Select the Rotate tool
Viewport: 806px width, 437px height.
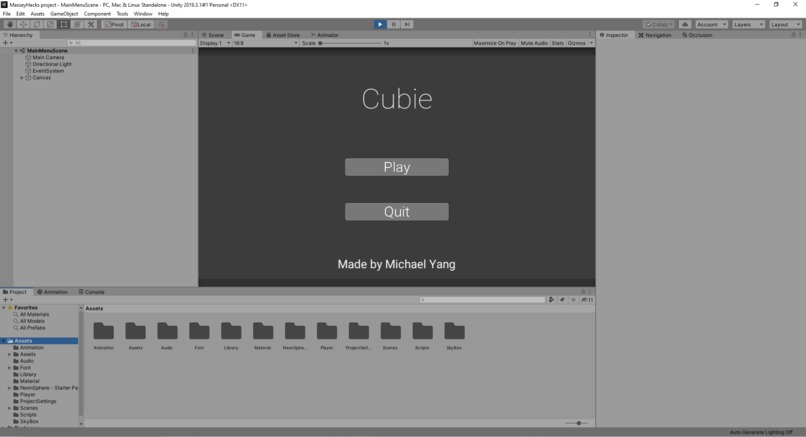36,24
